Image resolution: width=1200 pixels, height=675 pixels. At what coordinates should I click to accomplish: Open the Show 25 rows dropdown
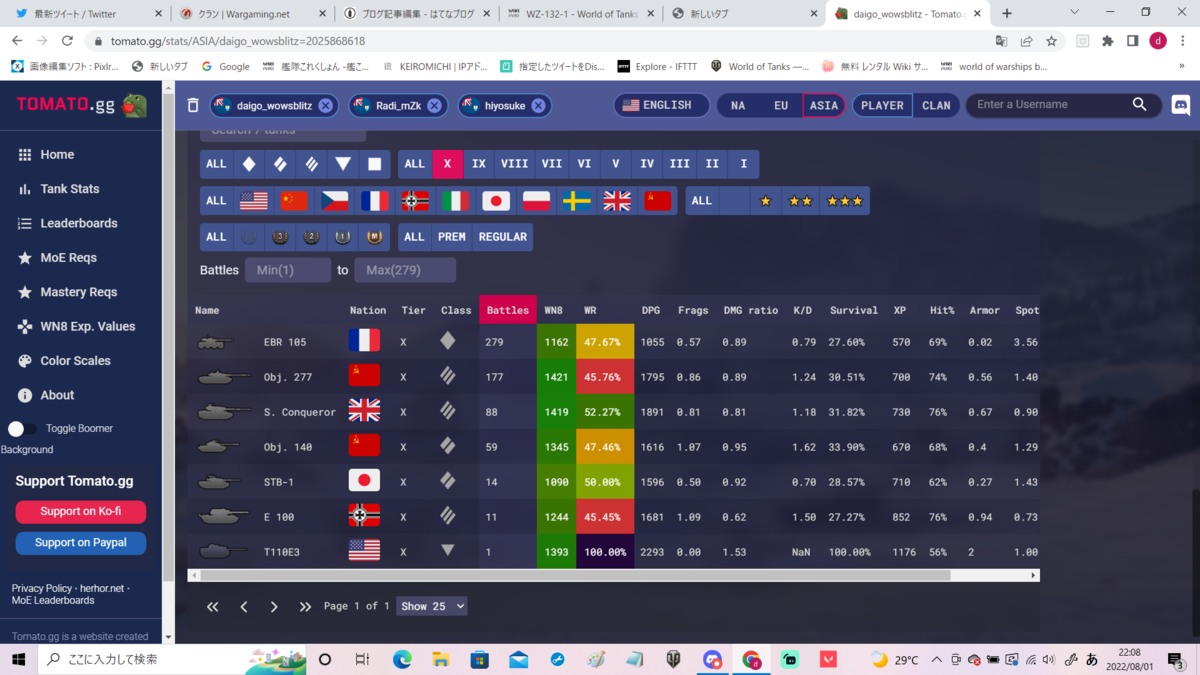tap(432, 606)
